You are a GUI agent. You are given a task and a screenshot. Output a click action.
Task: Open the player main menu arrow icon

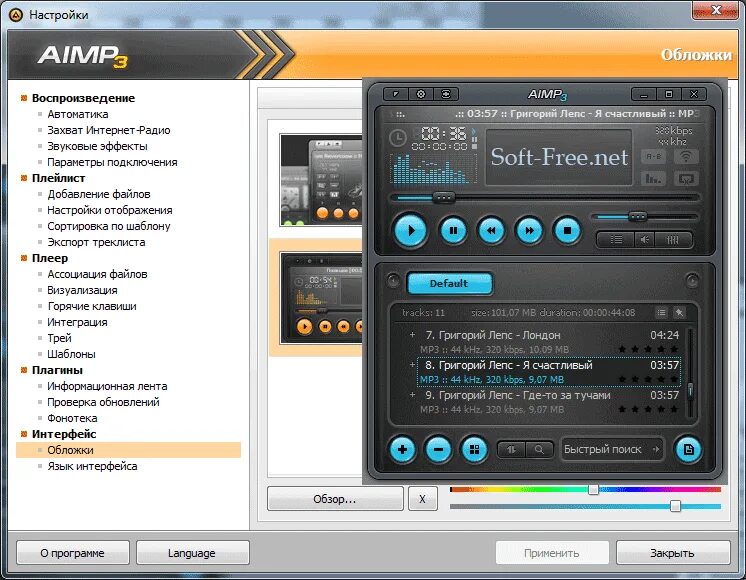[x=396, y=94]
